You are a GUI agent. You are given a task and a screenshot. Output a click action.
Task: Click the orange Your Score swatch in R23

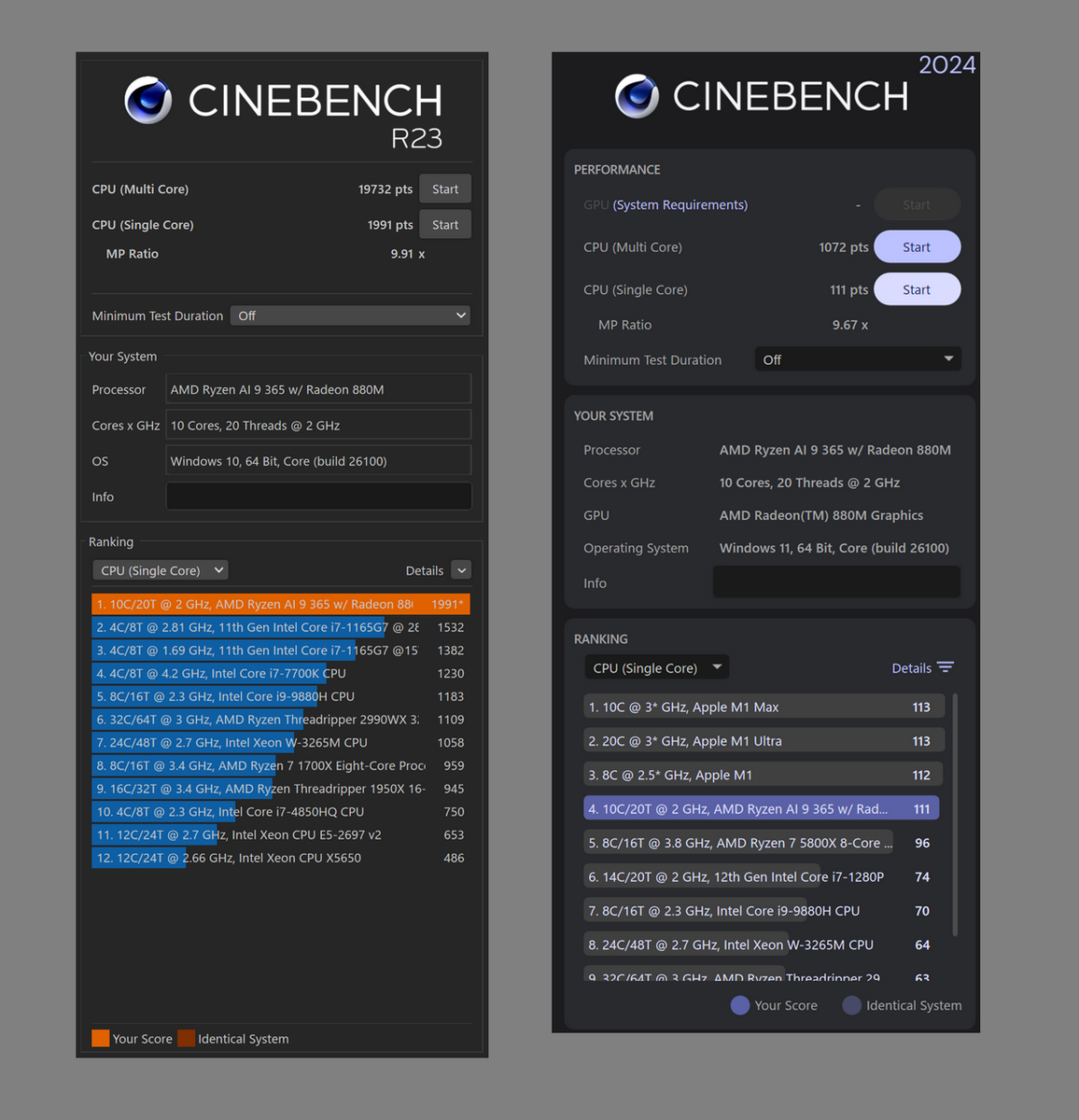(101, 1038)
